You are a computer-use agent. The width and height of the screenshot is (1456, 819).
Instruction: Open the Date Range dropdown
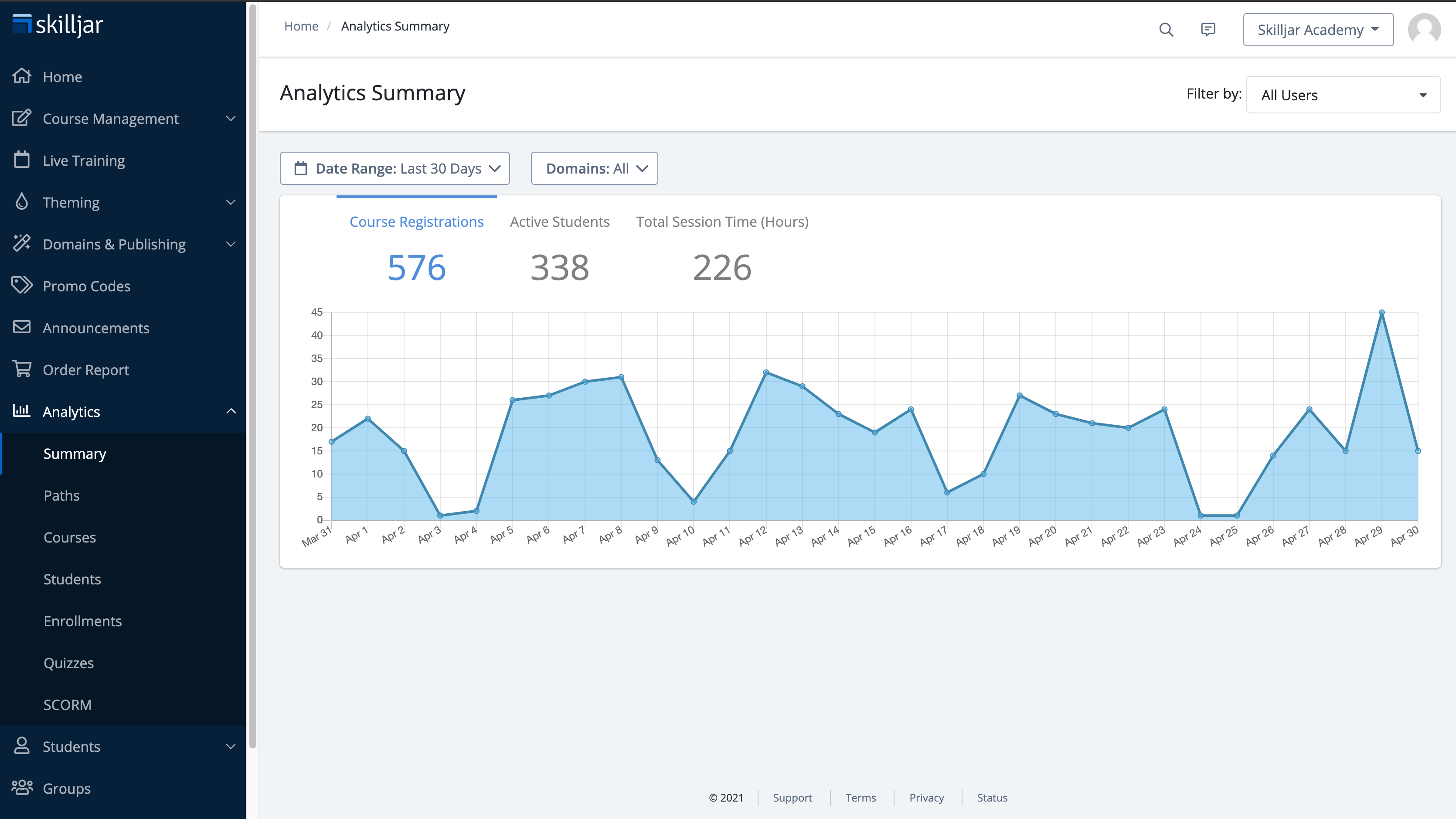[x=395, y=168]
